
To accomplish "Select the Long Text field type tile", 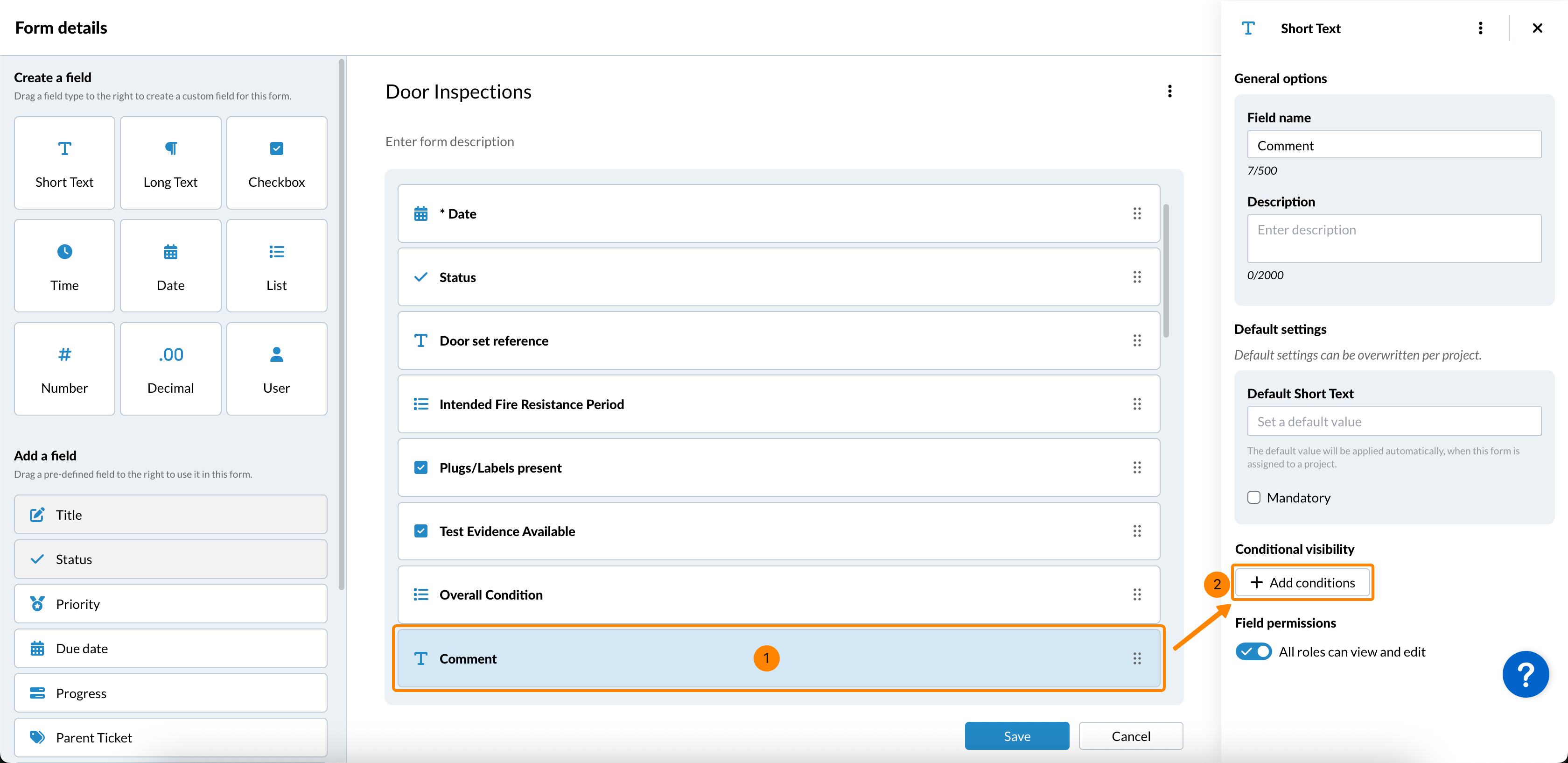I will 170,163.
